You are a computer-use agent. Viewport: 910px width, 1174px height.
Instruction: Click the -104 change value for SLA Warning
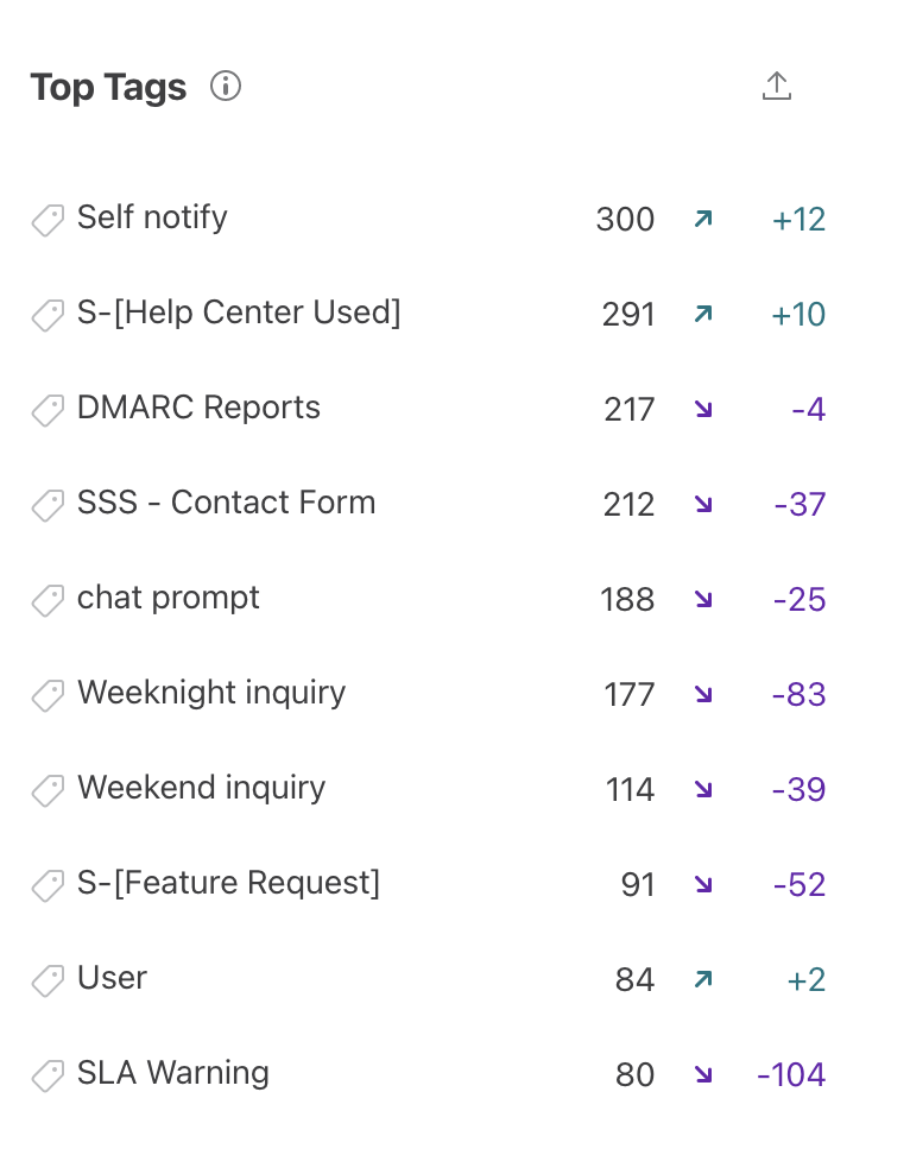click(x=791, y=1074)
